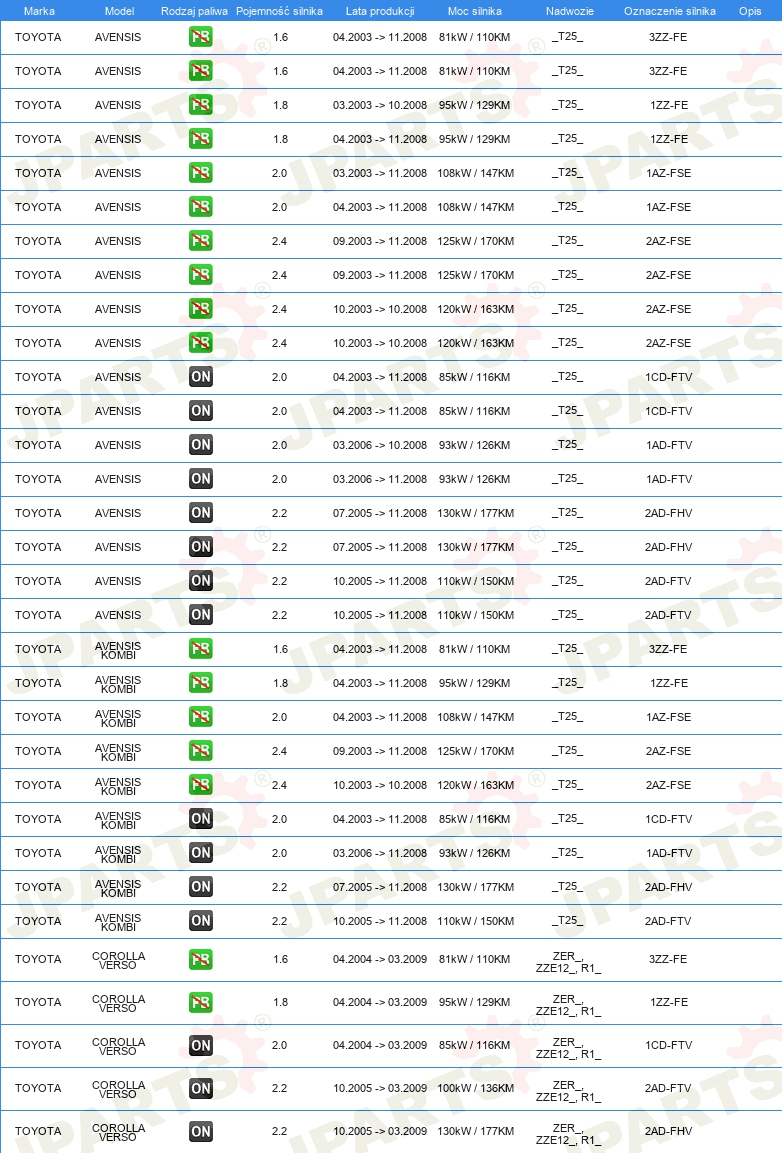Click Corolla Verso 130kW / 177KM power cell
Image resolution: width=782 pixels, height=1153 pixels.
pos(475,1131)
